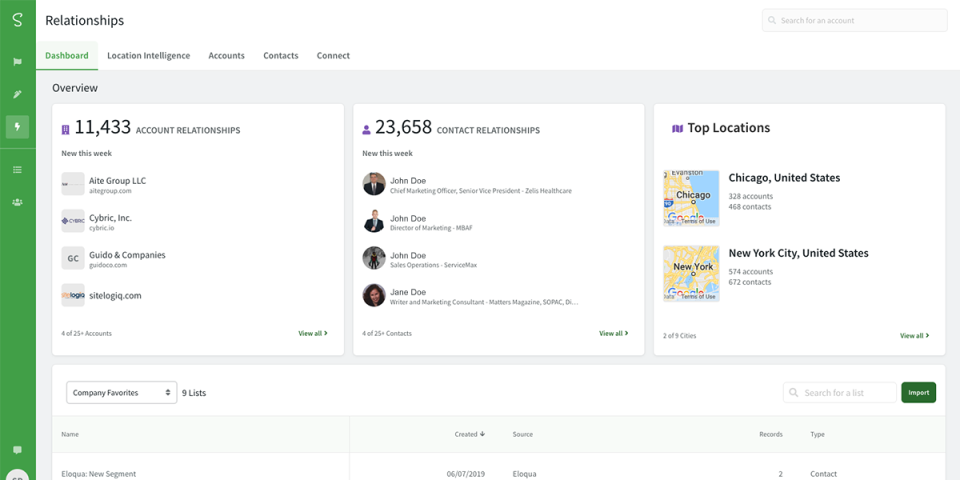Open the pencil edit icon in sidebar
Viewport: 960px width, 480px height.
tap(17, 94)
